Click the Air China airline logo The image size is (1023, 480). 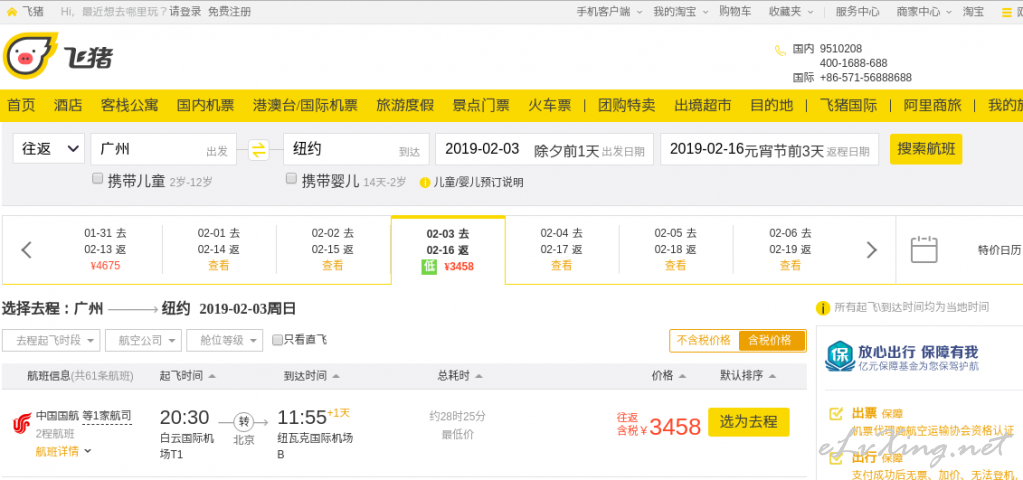pyautogui.click(x=22, y=424)
